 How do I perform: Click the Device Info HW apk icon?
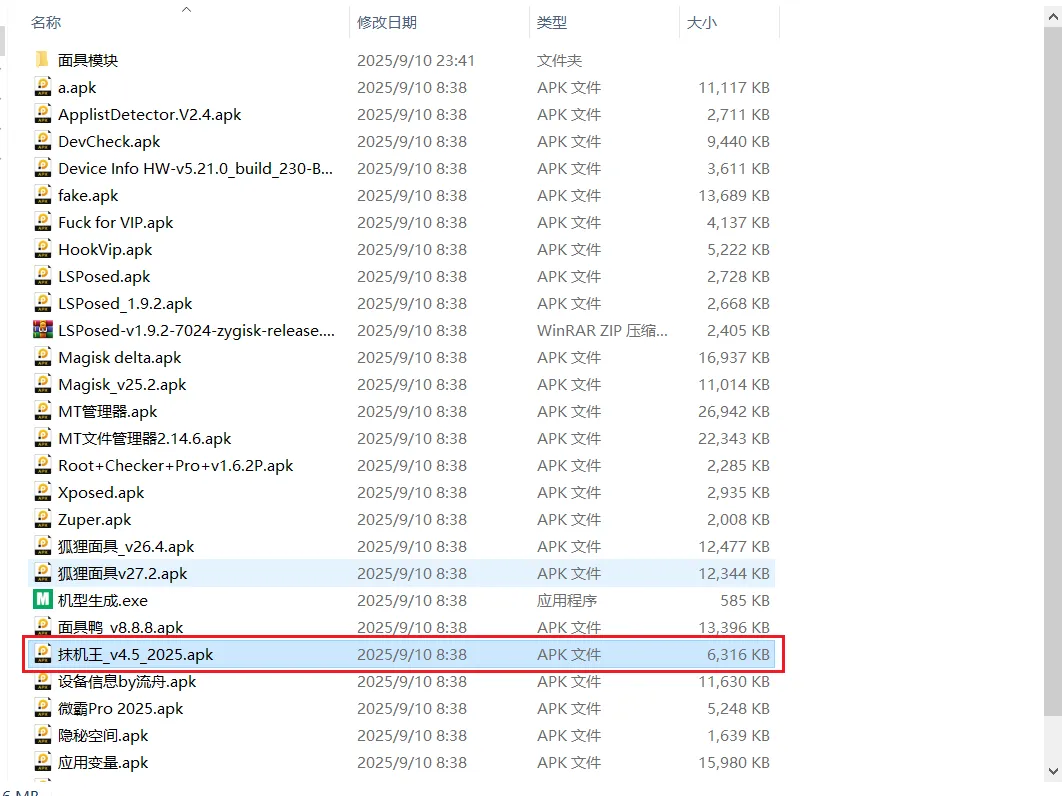[x=42, y=168]
